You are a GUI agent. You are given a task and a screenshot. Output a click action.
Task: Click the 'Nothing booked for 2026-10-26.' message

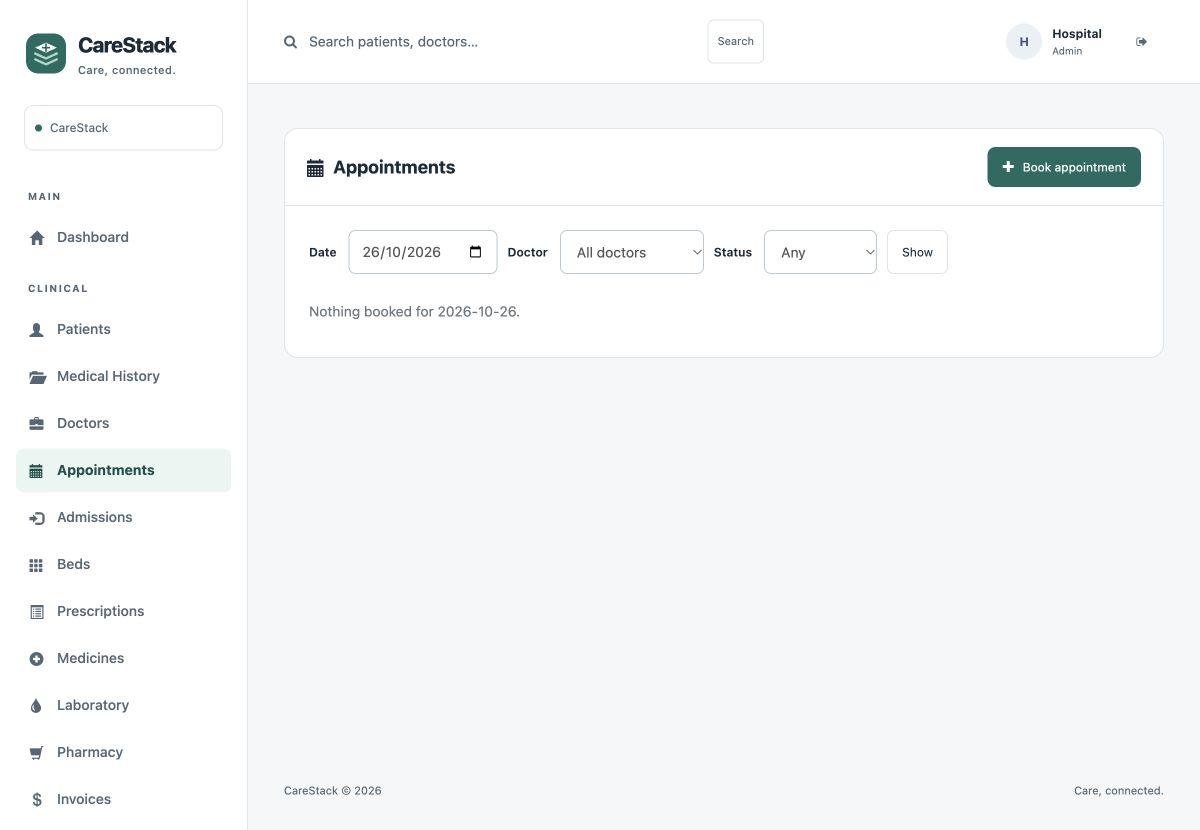(x=414, y=312)
